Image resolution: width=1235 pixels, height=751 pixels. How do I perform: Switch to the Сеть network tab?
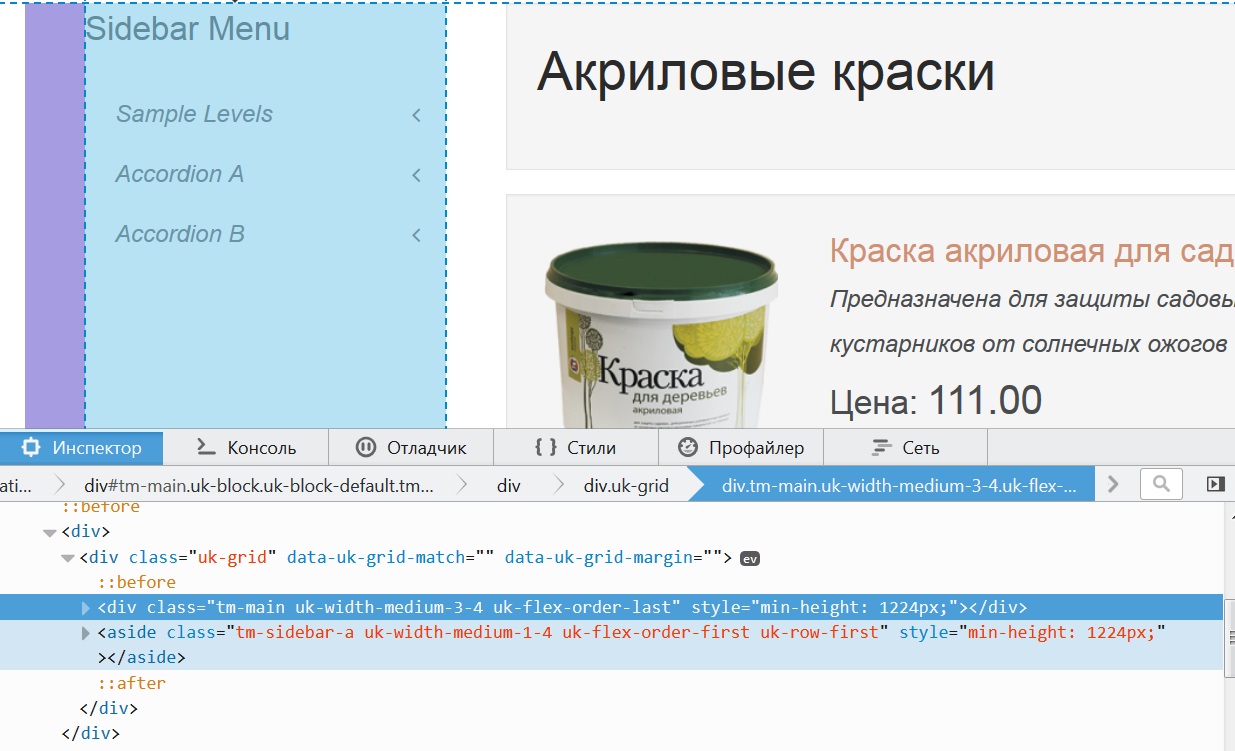tap(905, 448)
